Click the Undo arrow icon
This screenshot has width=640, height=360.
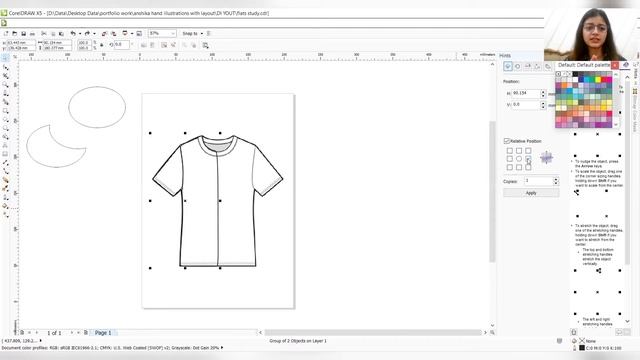73,33
